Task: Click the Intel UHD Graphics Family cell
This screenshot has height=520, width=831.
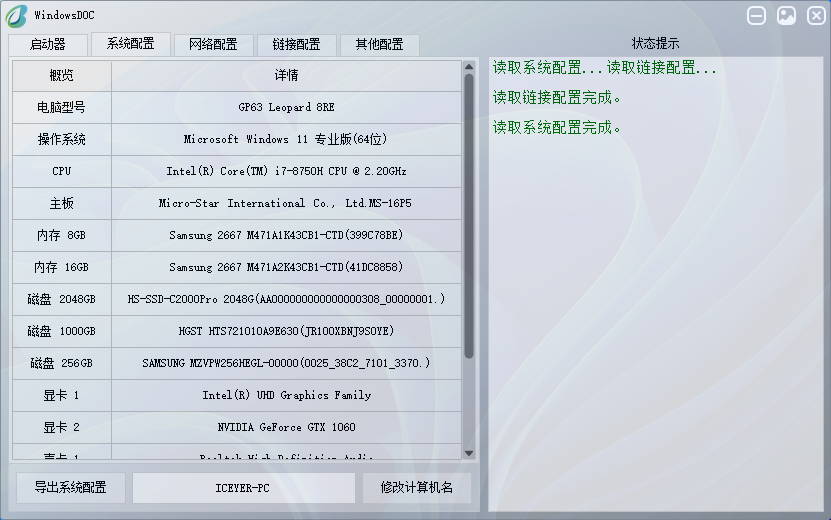Action: (286, 395)
